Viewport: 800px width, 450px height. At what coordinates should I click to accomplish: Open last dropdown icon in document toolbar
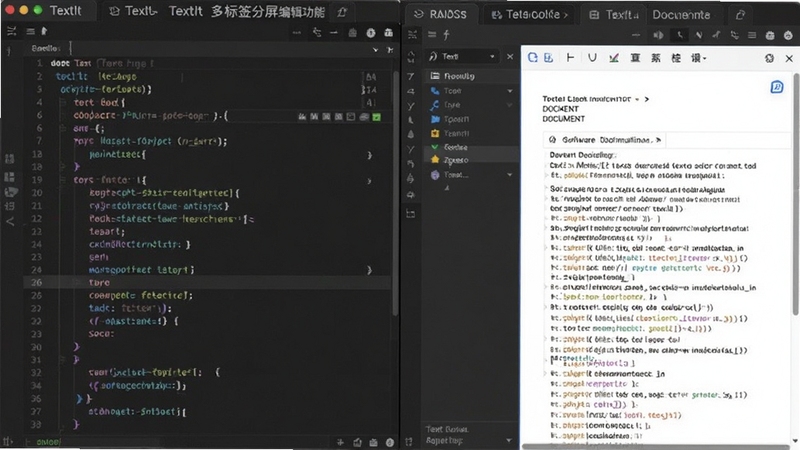698,58
